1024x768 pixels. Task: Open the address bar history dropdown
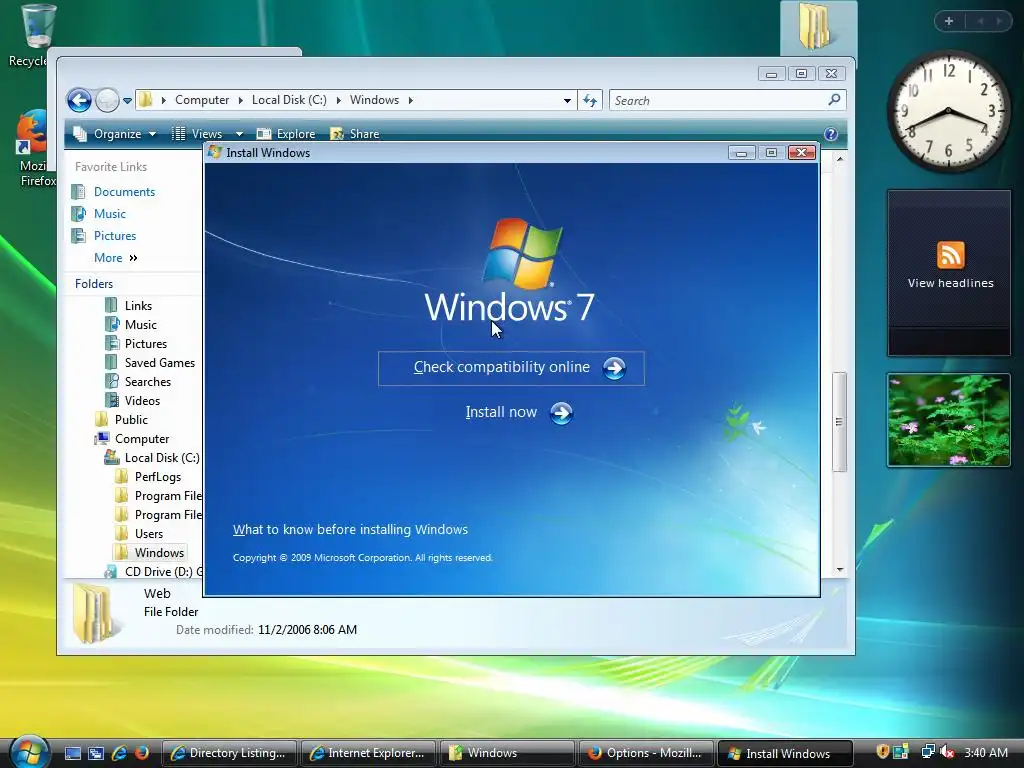pyautogui.click(x=567, y=101)
